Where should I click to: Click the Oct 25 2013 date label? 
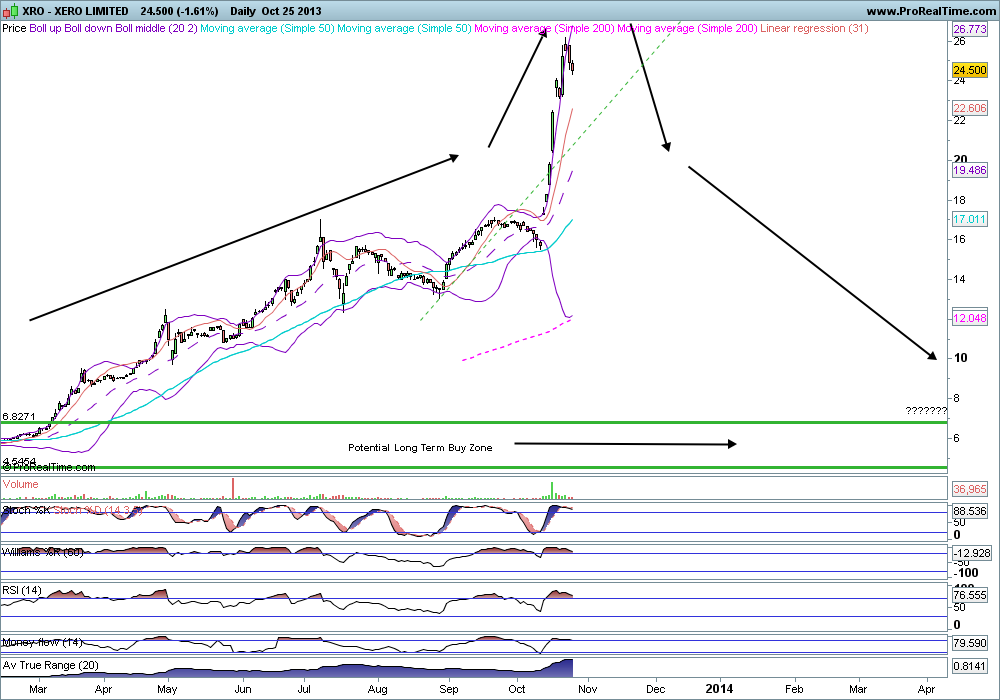point(291,11)
